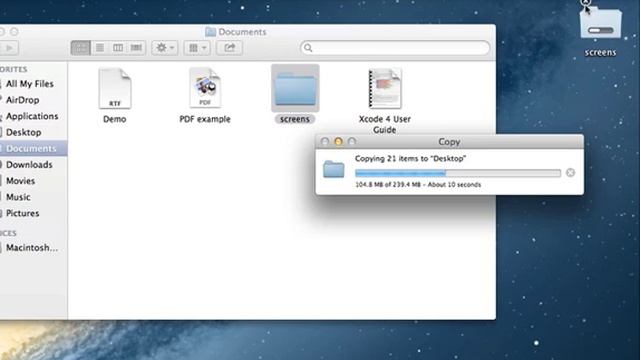Click the folder icon in Copy dialog
The height and width of the screenshot is (360, 640).
click(x=334, y=169)
